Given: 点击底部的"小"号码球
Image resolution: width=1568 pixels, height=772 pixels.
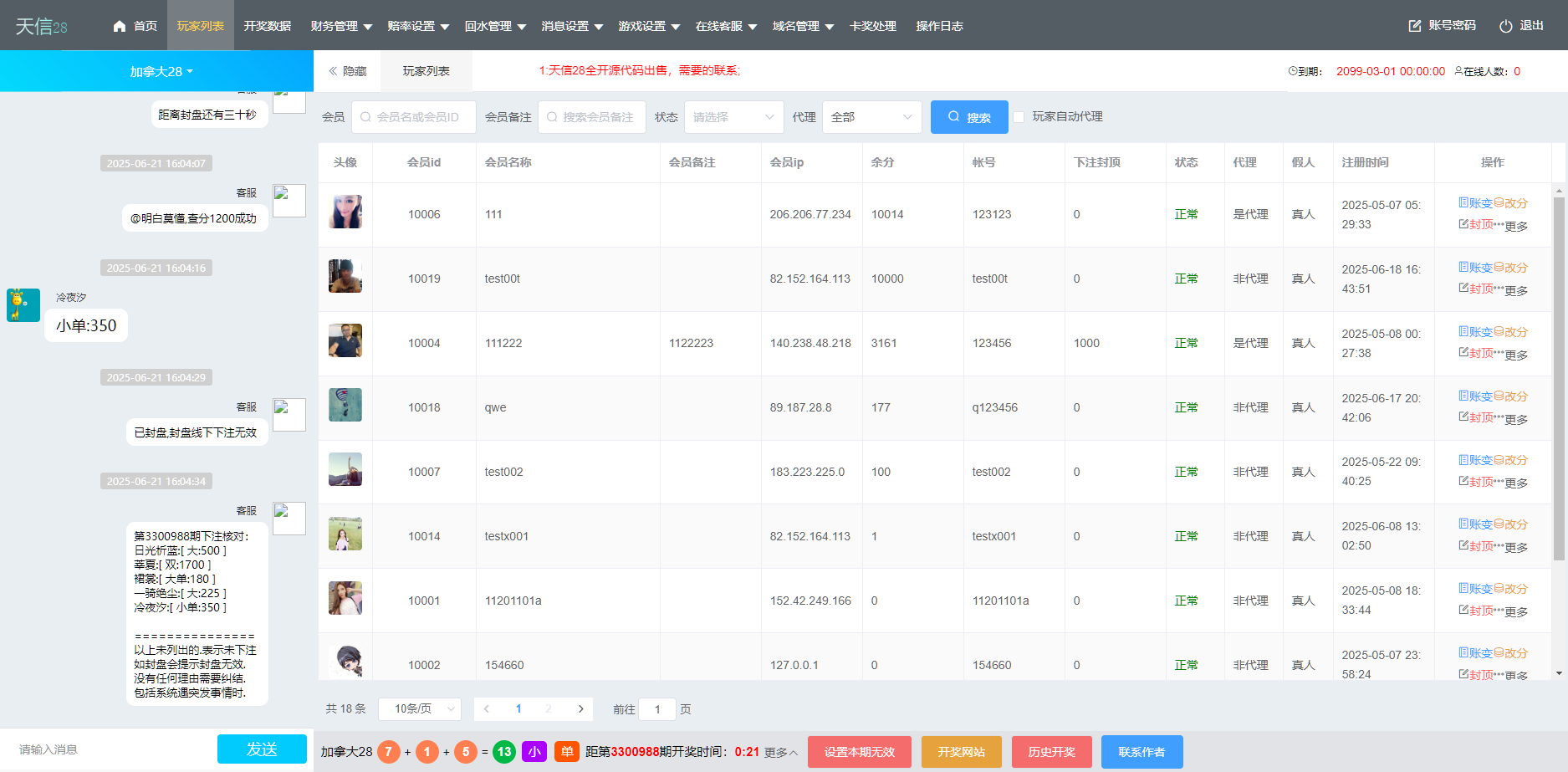Looking at the screenshot, I should click(534, 751).
